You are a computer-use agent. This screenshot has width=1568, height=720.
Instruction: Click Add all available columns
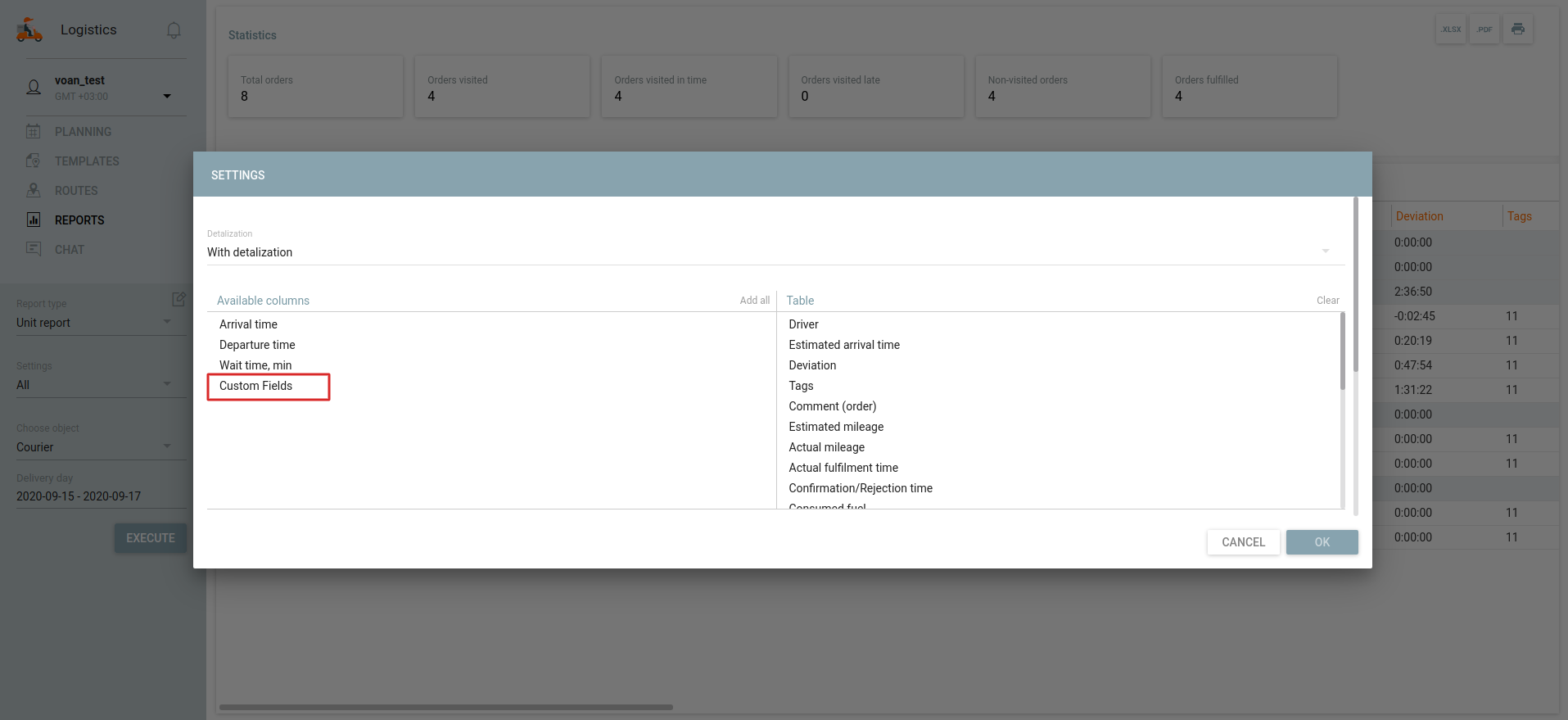point(754,301)
